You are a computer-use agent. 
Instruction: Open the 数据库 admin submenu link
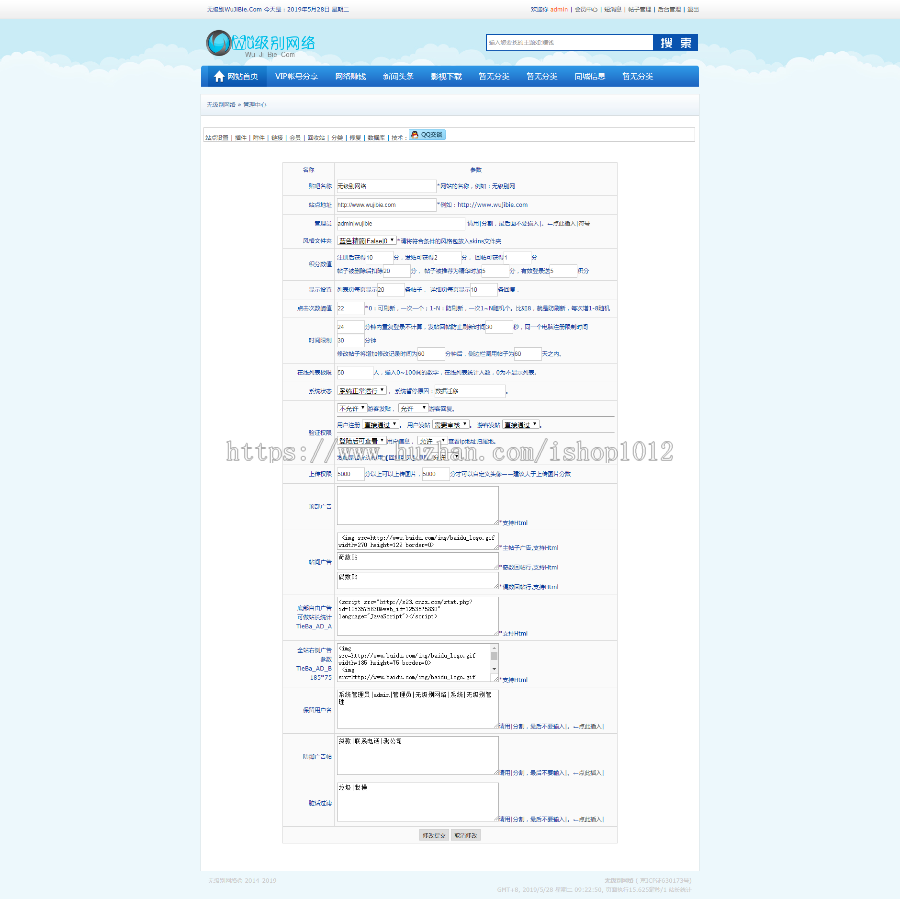[376, 138]
